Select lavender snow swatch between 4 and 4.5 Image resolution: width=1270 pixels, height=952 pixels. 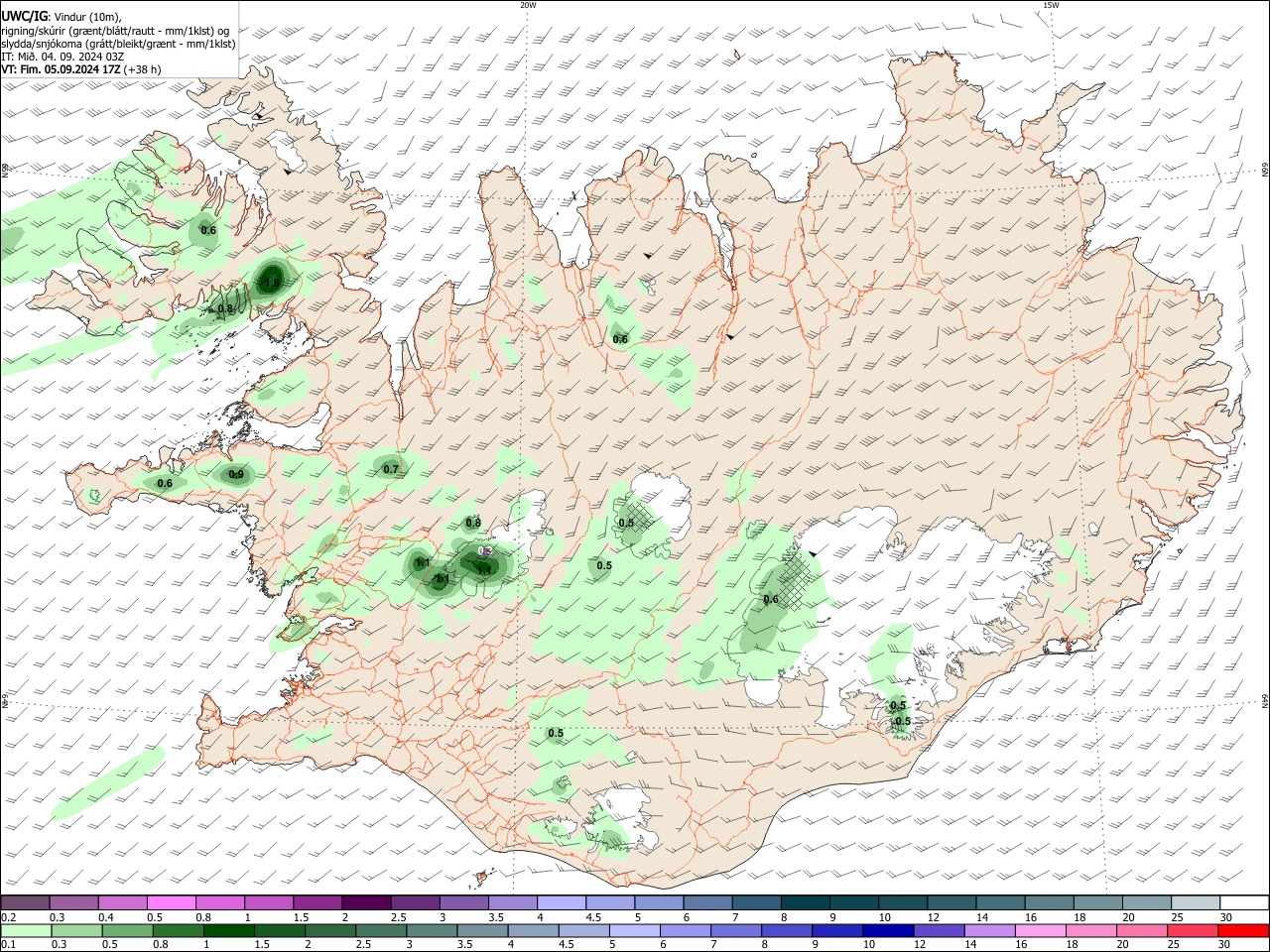click(x=561, y=902)
